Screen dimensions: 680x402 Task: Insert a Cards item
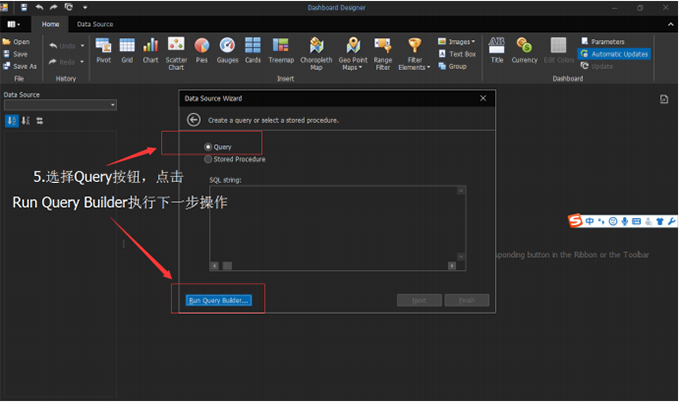click(253, 51)
